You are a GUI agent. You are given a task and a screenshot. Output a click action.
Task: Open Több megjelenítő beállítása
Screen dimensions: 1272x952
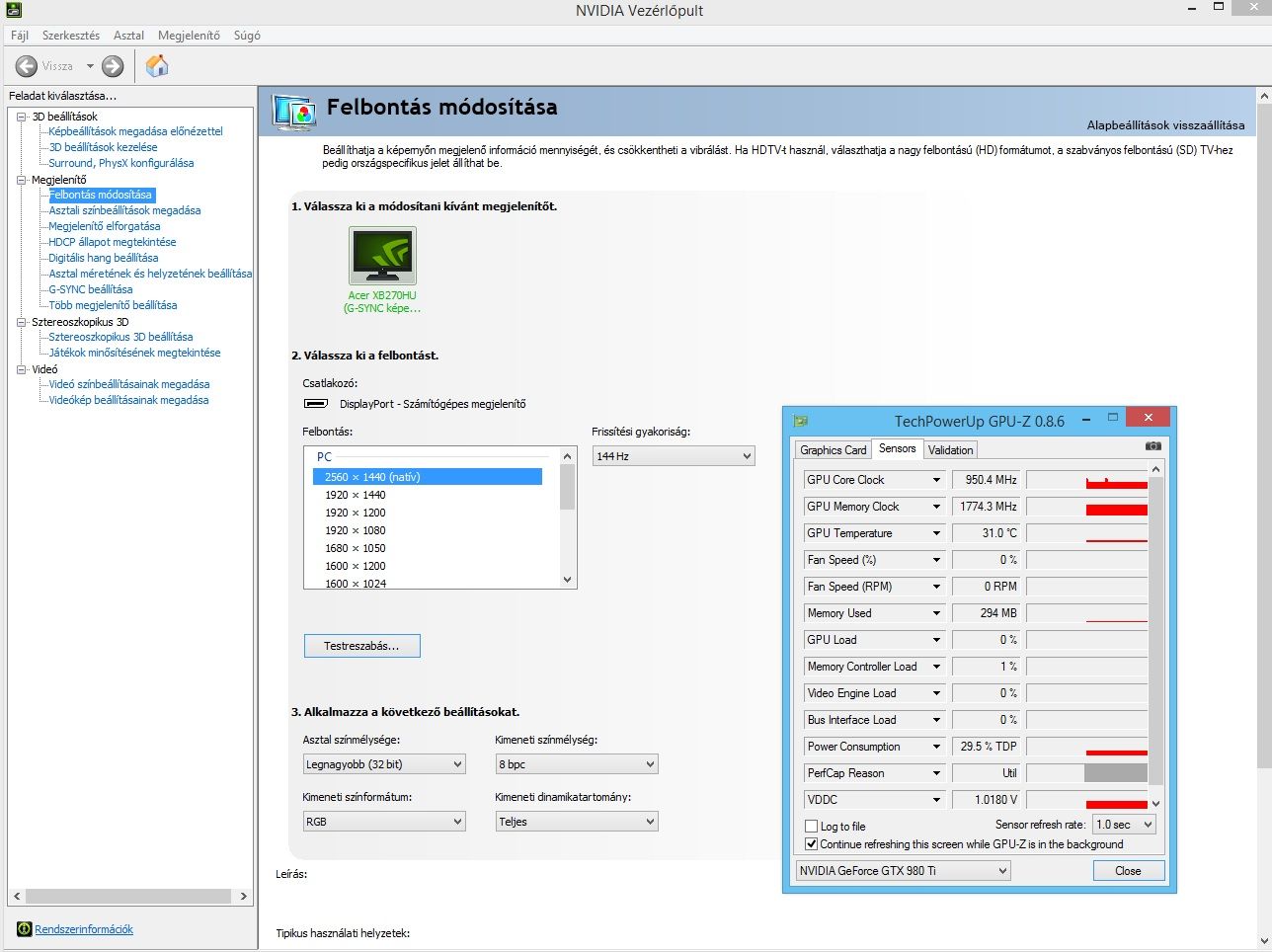pyautogui.click(x=113, y=305)
